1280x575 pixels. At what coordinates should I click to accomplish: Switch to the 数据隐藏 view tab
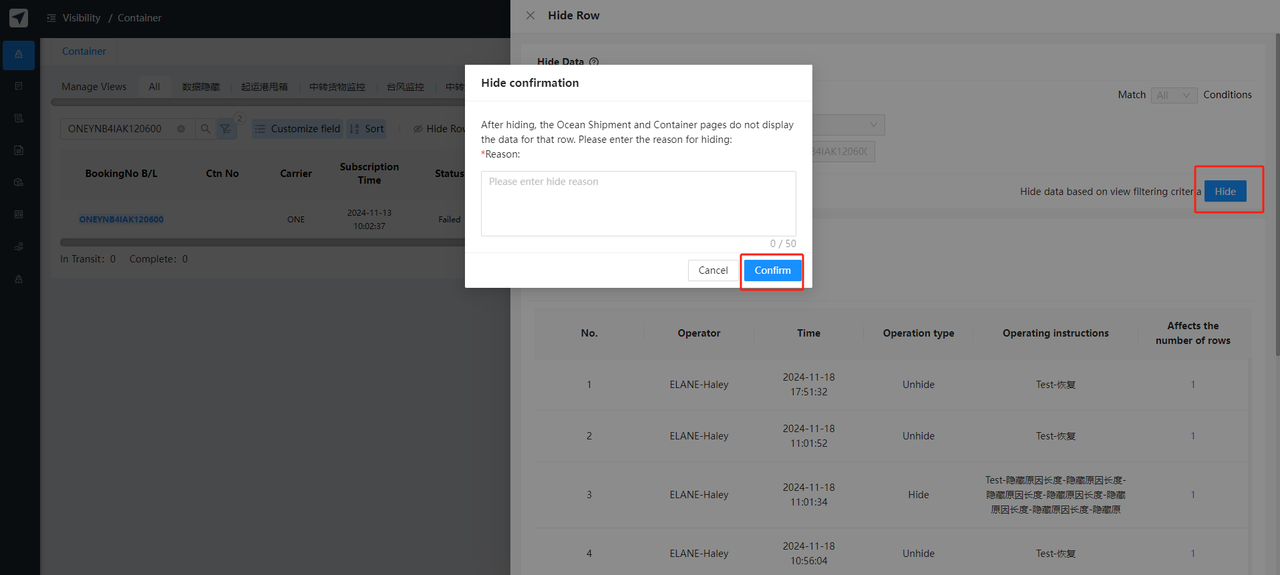201,87
